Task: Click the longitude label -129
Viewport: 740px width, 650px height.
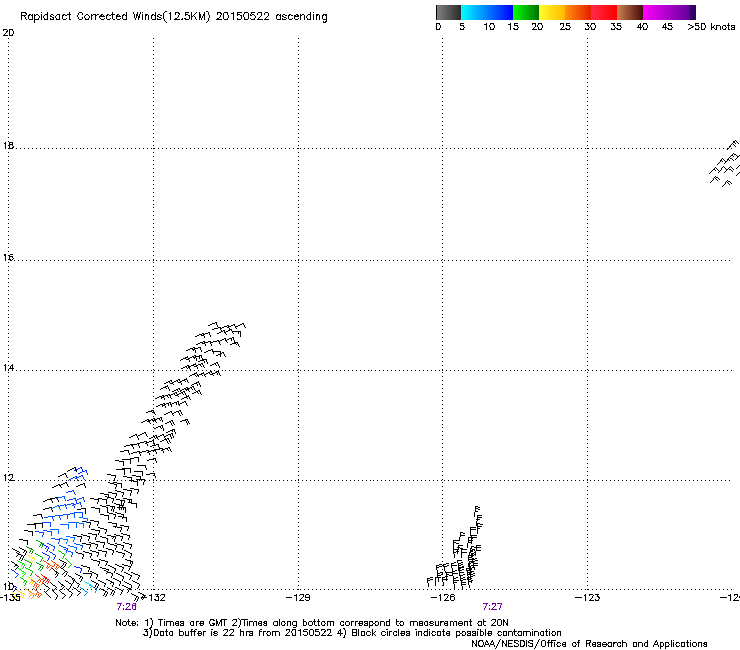Action: pyautogui.click(x=299, y=598)
